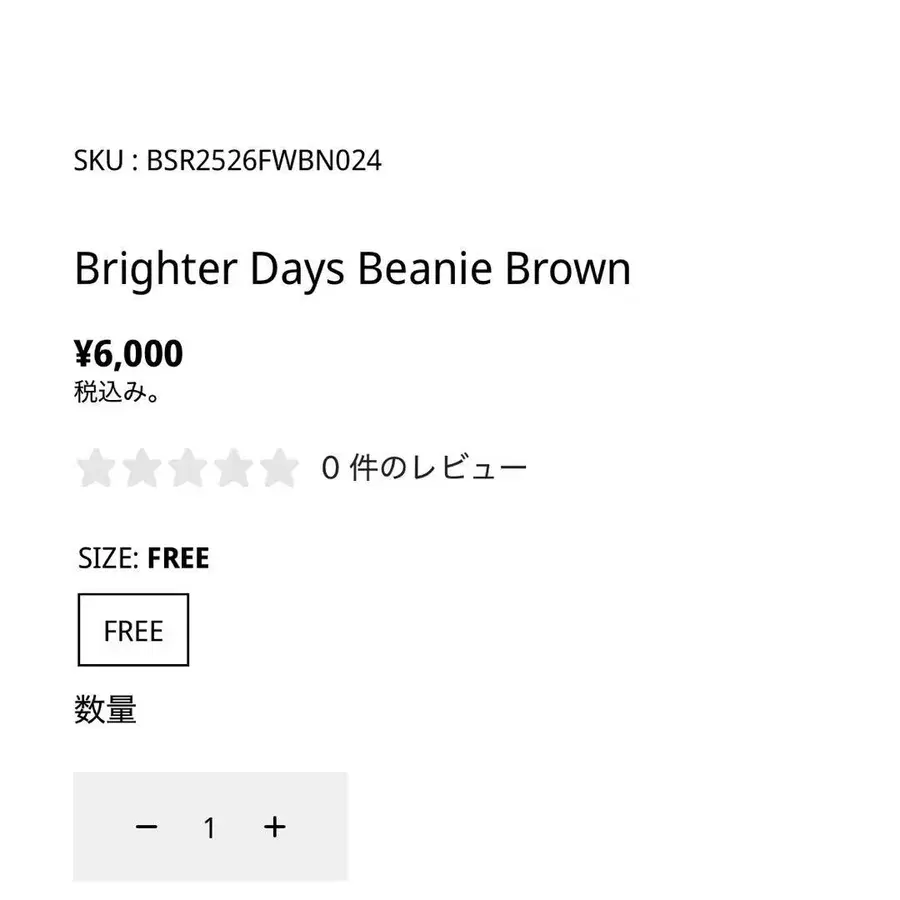The image size is (900, 900).
Task: Rate the product one star
Action: point(97,468)
